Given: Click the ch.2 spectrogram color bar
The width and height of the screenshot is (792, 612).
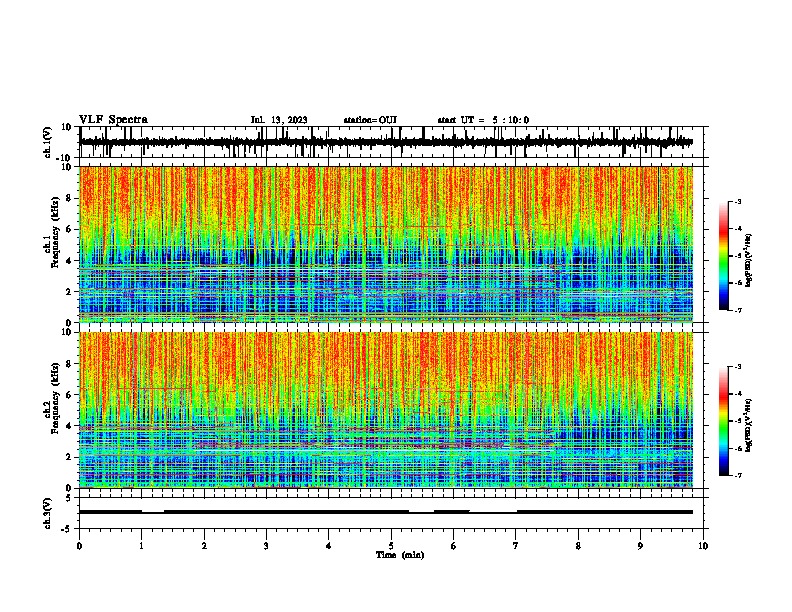Looking at the screenshot, I should pyautogui.click(x=723, y=421).
